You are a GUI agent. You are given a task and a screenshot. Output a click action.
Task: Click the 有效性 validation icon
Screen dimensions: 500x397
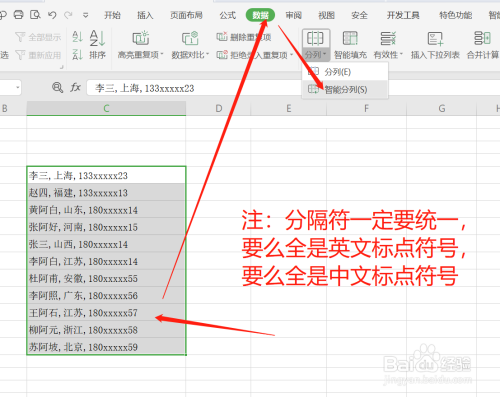(388, 38)
